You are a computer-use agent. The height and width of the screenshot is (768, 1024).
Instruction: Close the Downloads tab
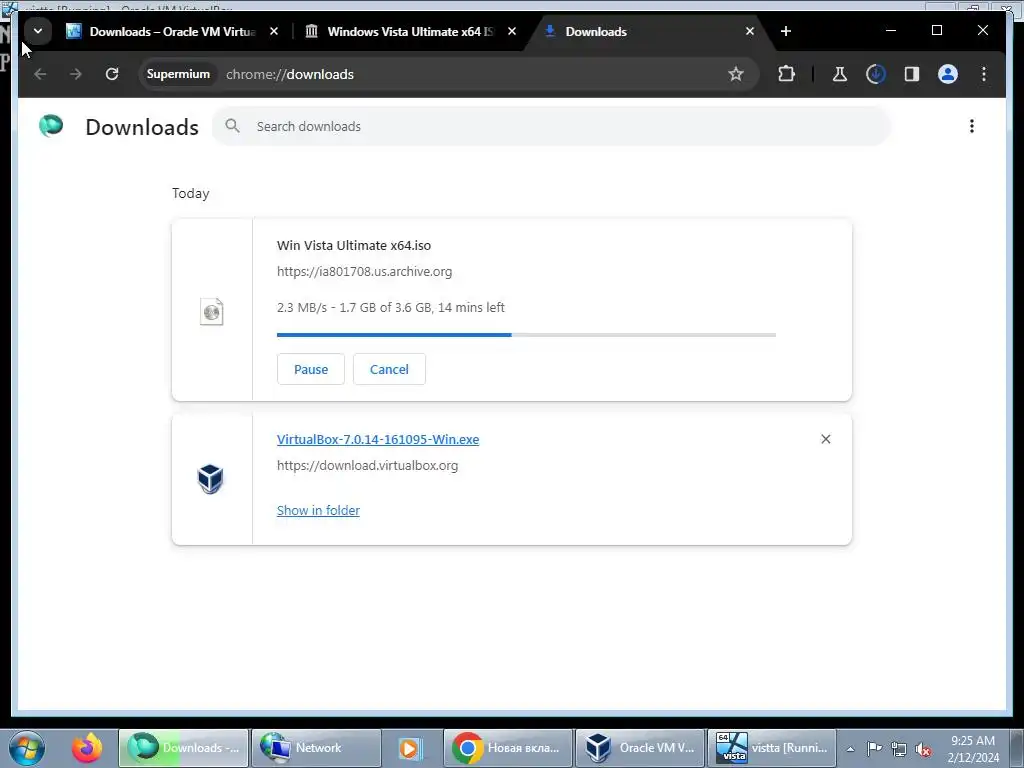pyautogui.click(x=750, y=31)
